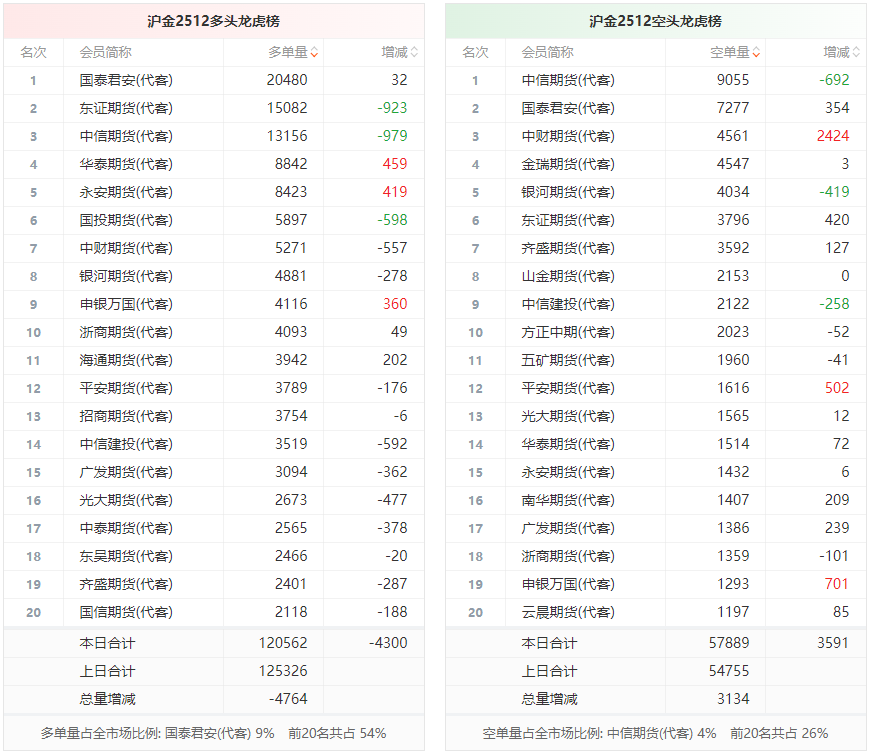Screen dimensions: 870x754
Task: Click long 本日合计 total 120562
Action: (283, 643)
